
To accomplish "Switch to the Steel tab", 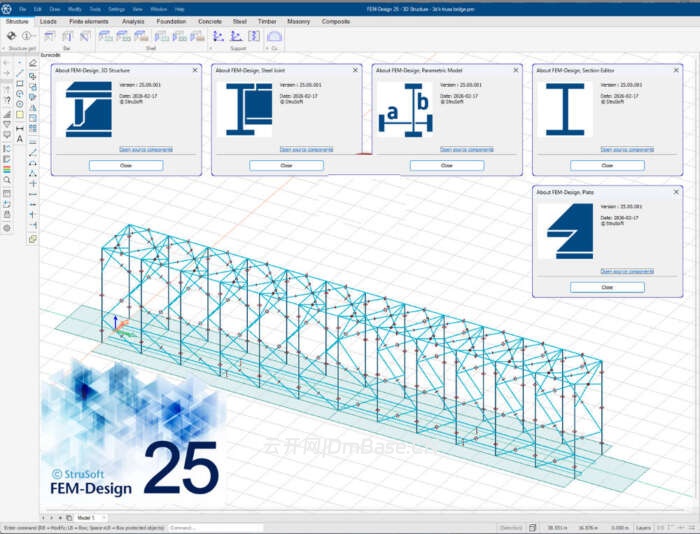I will [x=240, y=21].
